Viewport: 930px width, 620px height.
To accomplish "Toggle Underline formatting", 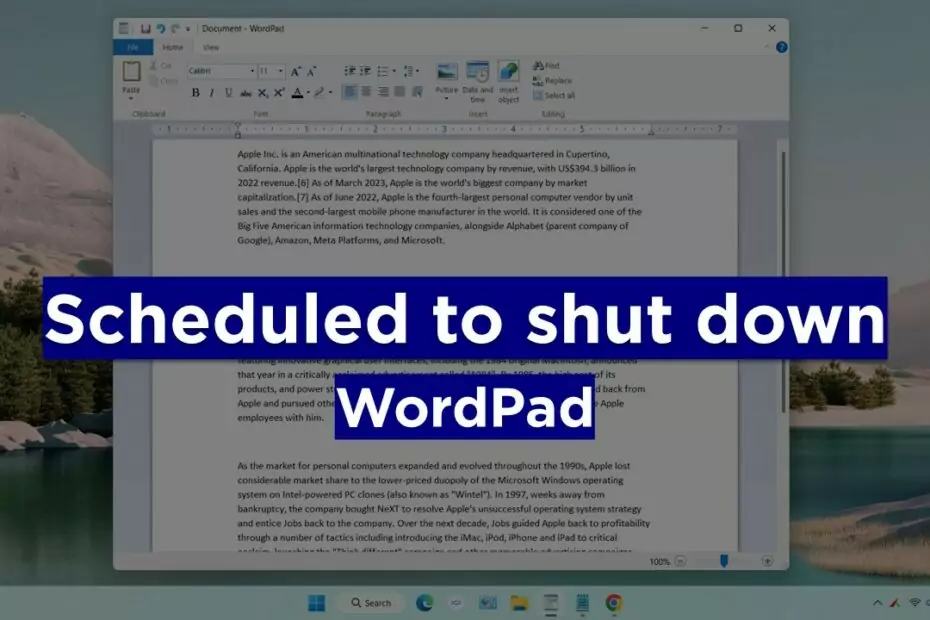I will coord(229,93).
